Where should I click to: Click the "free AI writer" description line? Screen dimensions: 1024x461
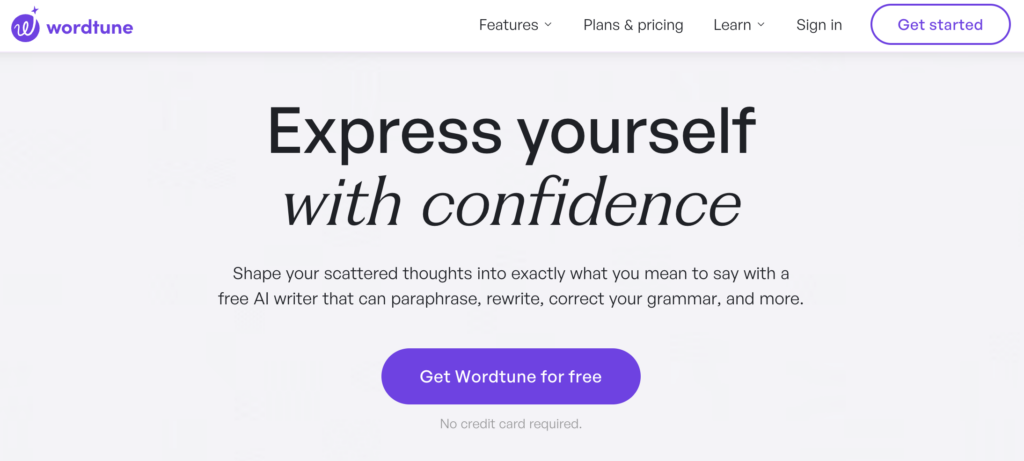tap(511, 299)
